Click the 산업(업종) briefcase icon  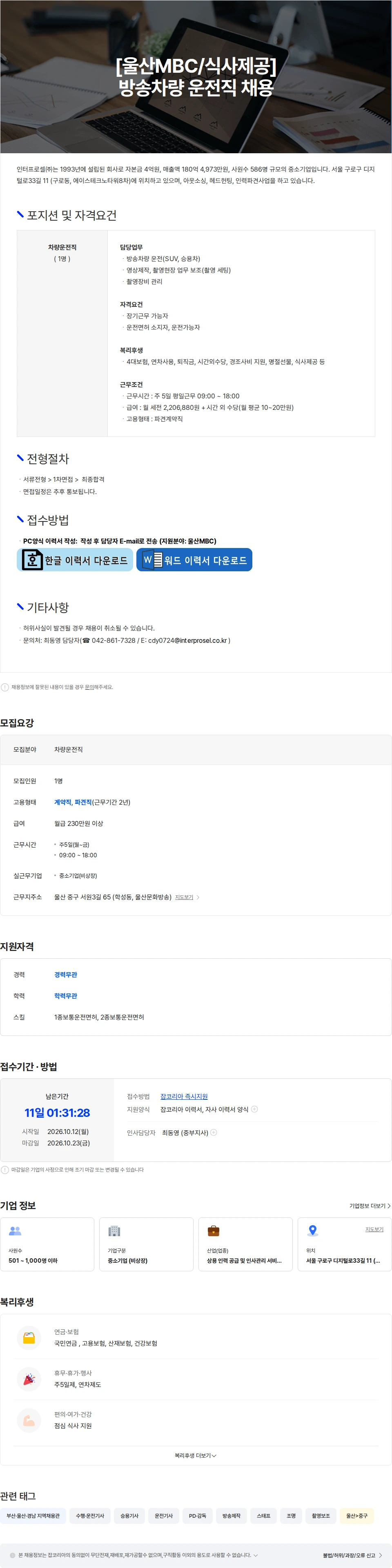[x=213, y=1231]
